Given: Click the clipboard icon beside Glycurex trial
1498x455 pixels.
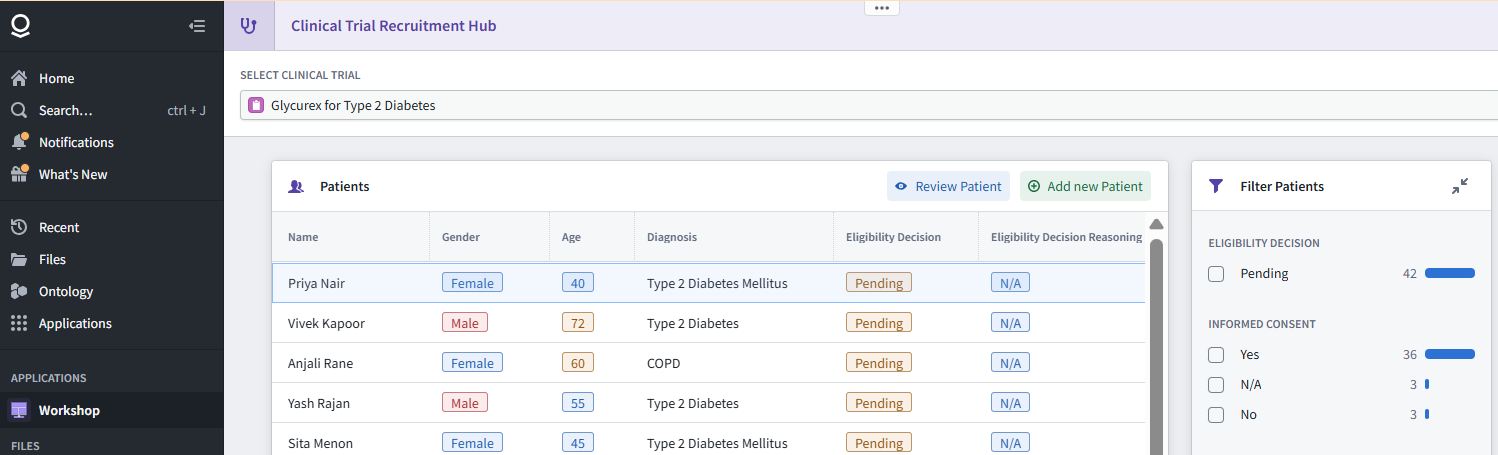Looking at the screenshot, I should click(x=256, y=105).
